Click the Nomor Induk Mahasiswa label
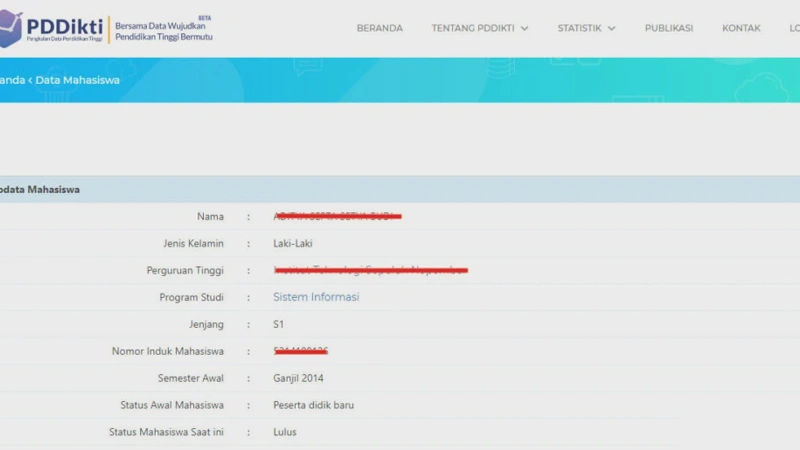800x450 pixels. [x=168, y=351]
